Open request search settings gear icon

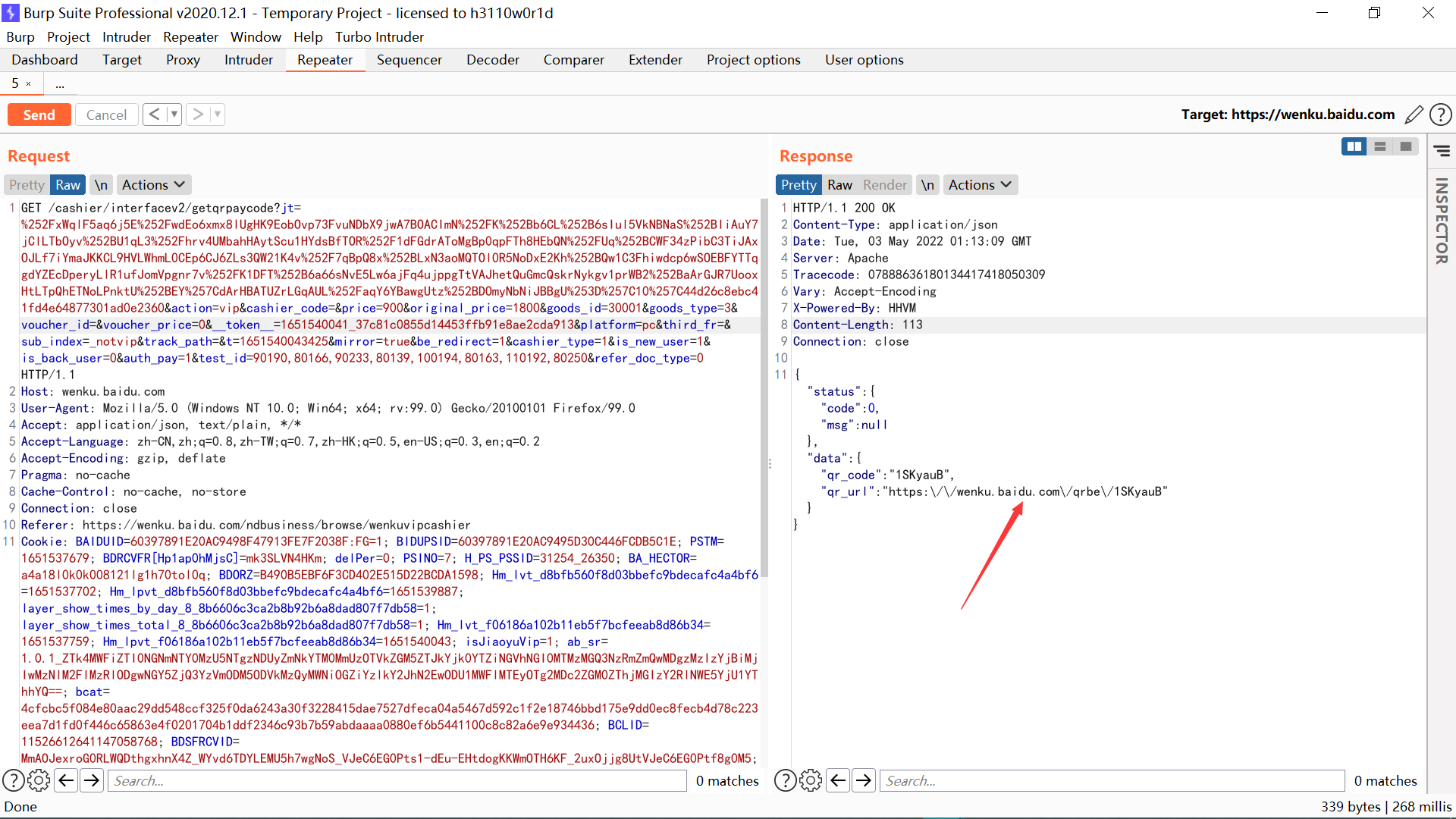(39, 780)
